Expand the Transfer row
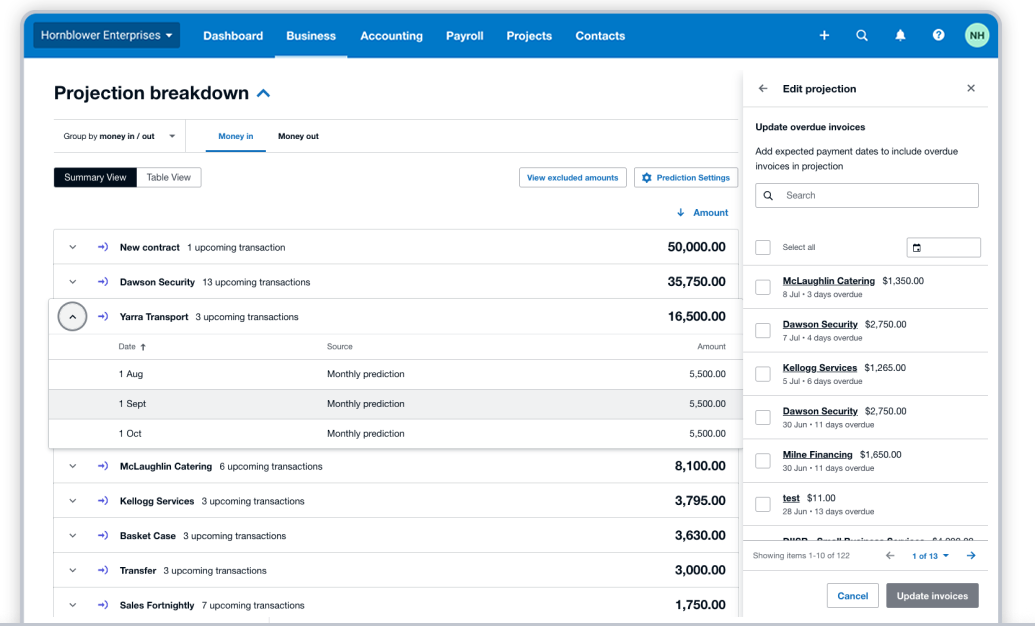Viewport: 1035px width, 626px height. (73, 571)
